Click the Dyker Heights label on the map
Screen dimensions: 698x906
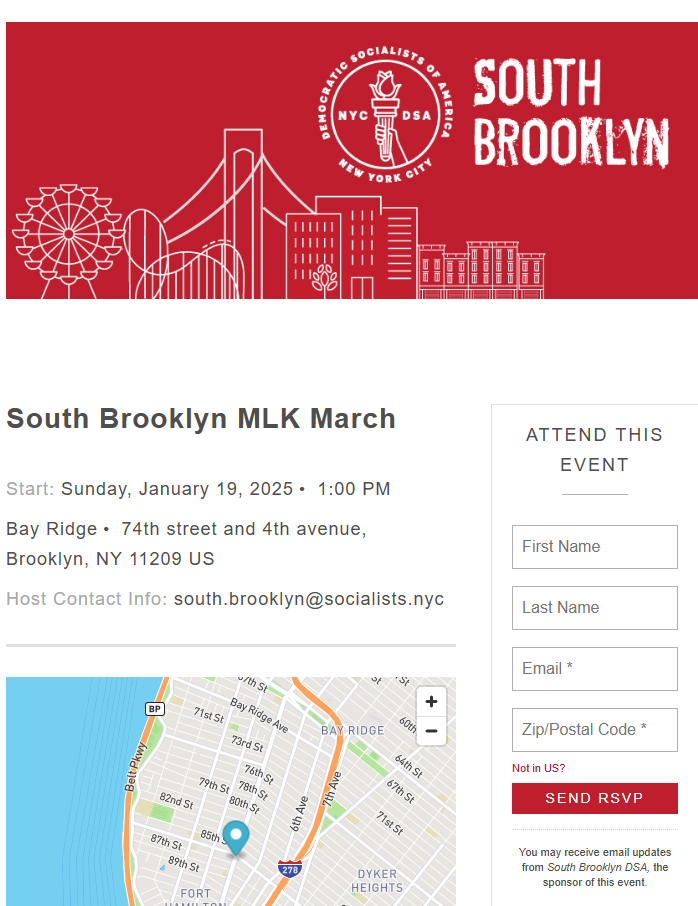377,881
